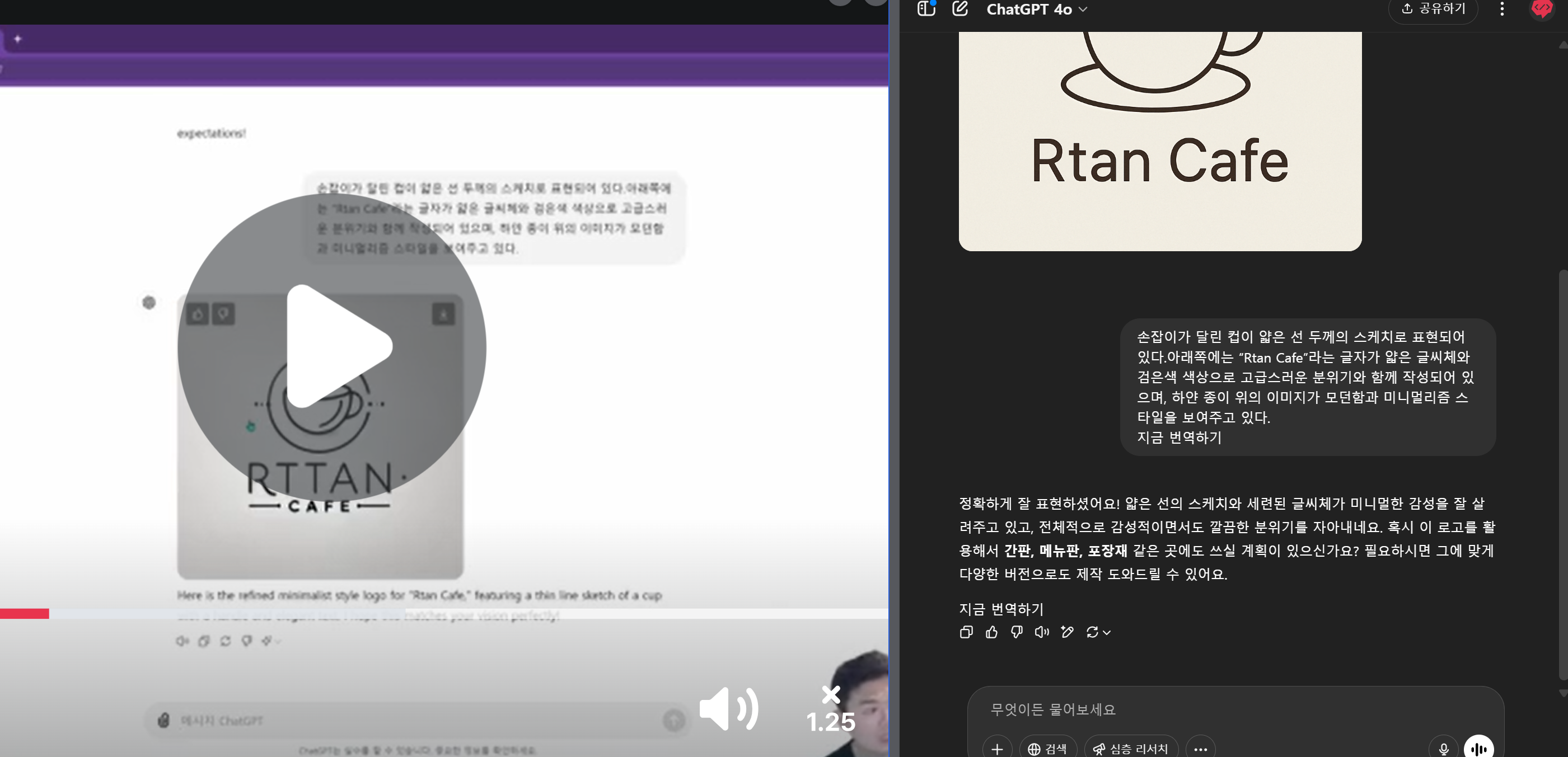Click the plus attach button in the composer

pos(997,749)
